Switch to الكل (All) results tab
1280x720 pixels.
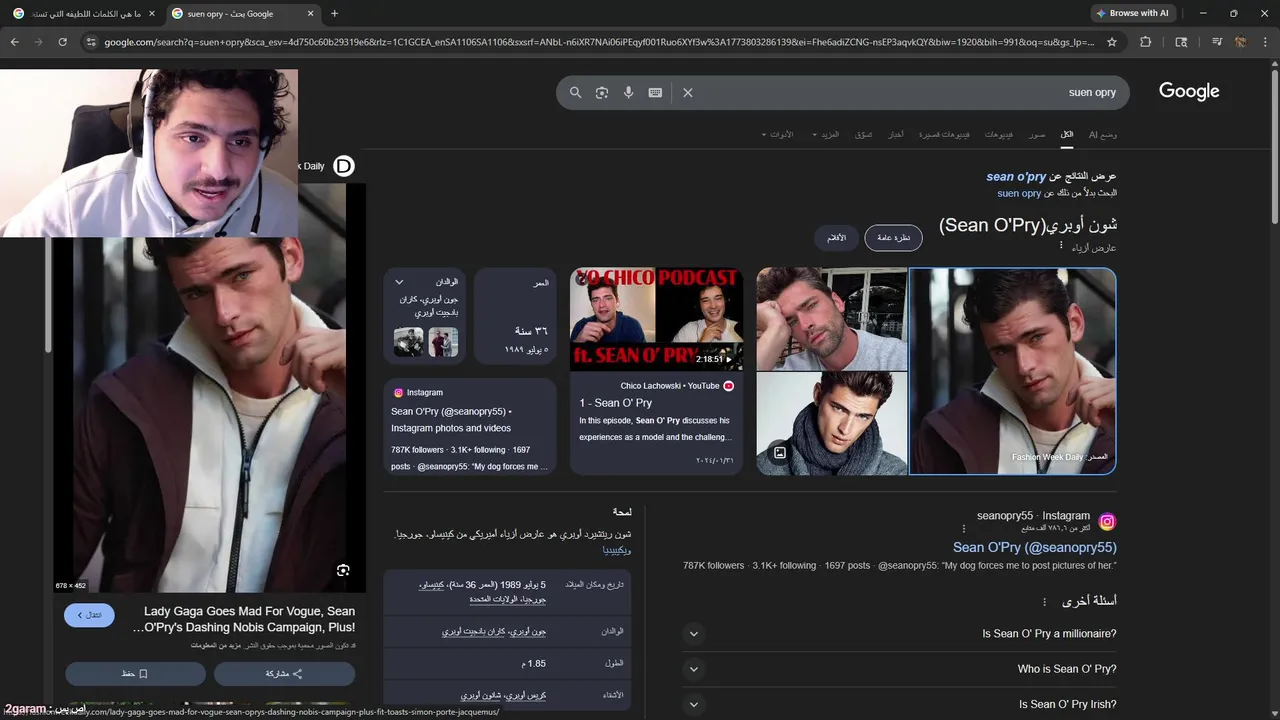pos(1067,134)
